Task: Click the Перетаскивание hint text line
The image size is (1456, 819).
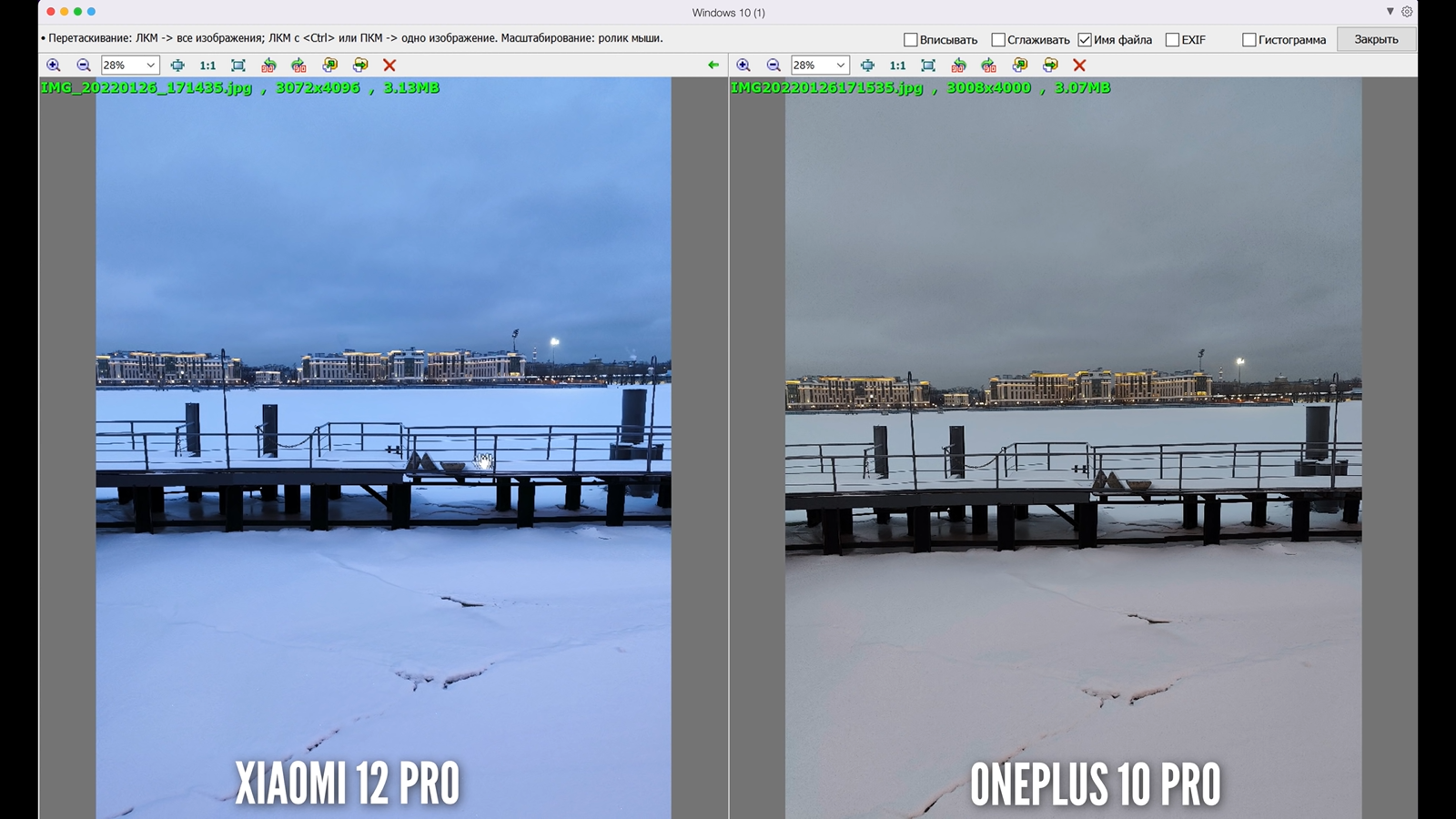Action: point(352,38)
